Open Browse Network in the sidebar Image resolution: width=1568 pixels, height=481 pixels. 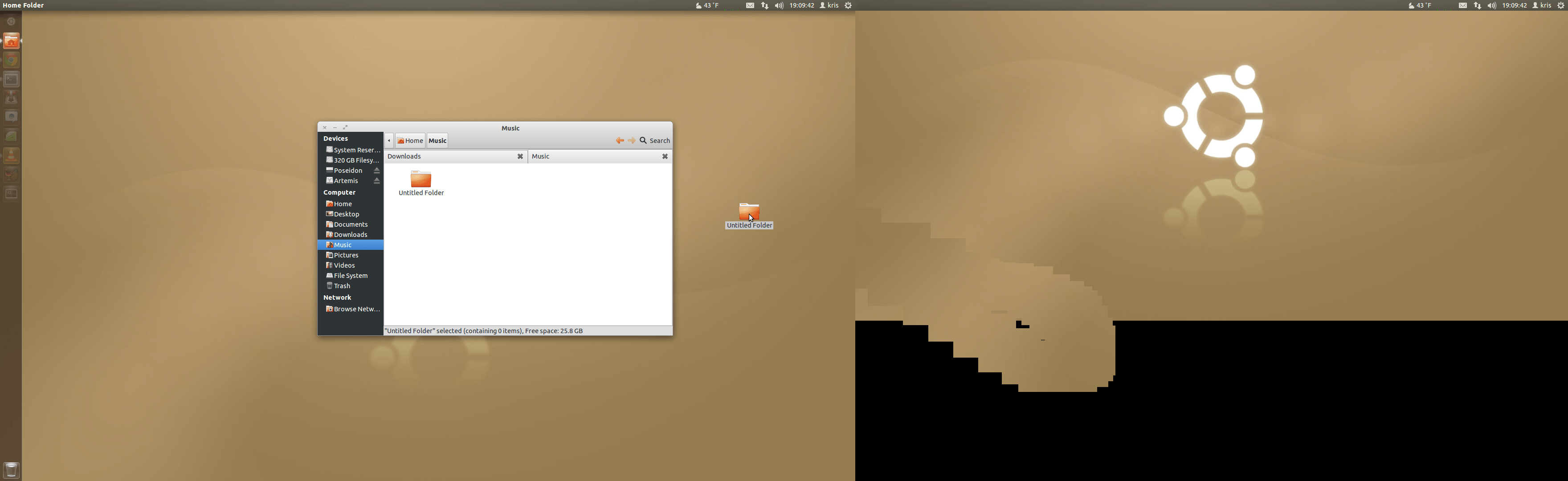[x=351, y=309]
